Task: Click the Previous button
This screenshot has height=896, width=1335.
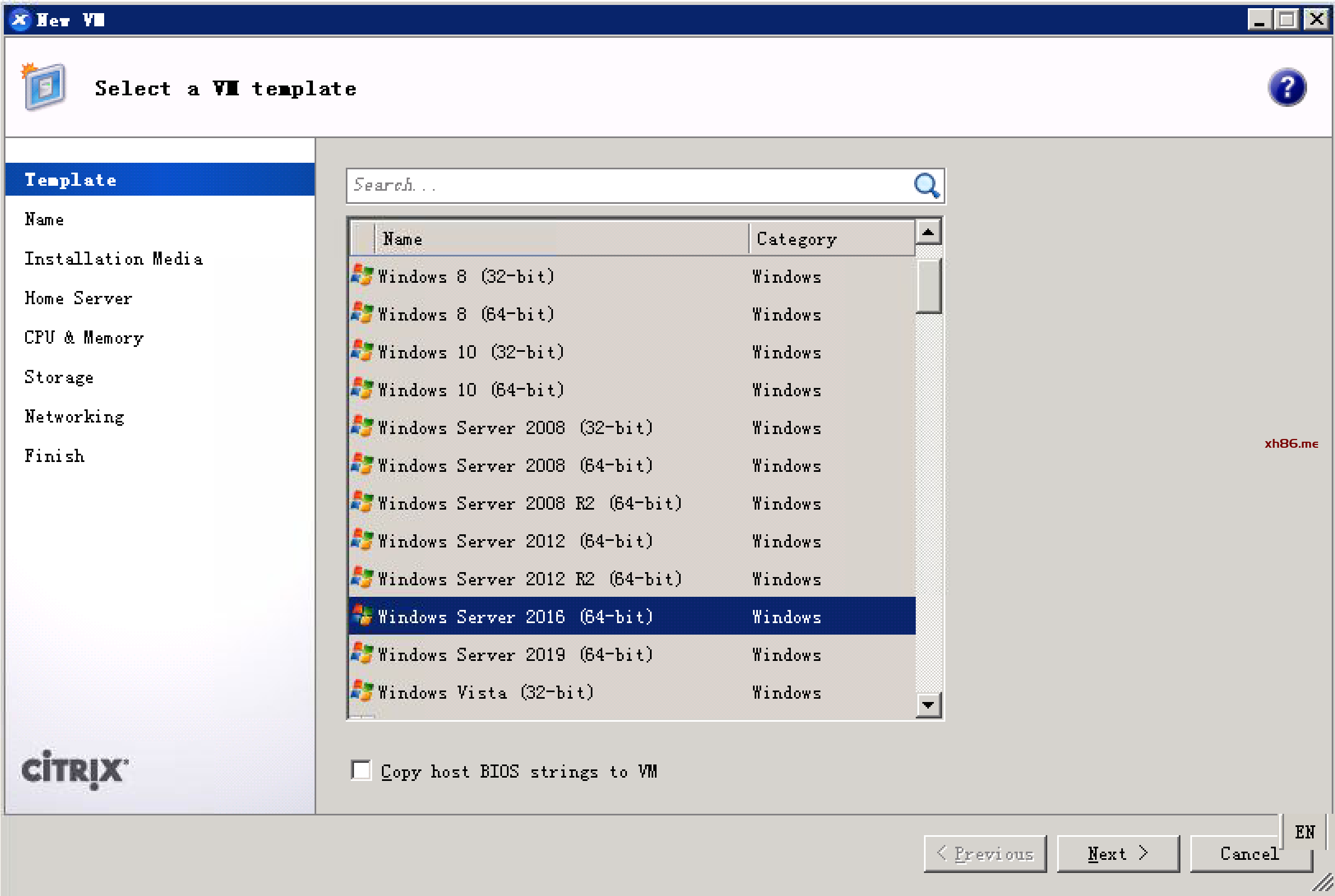Action: coord(985,854)
